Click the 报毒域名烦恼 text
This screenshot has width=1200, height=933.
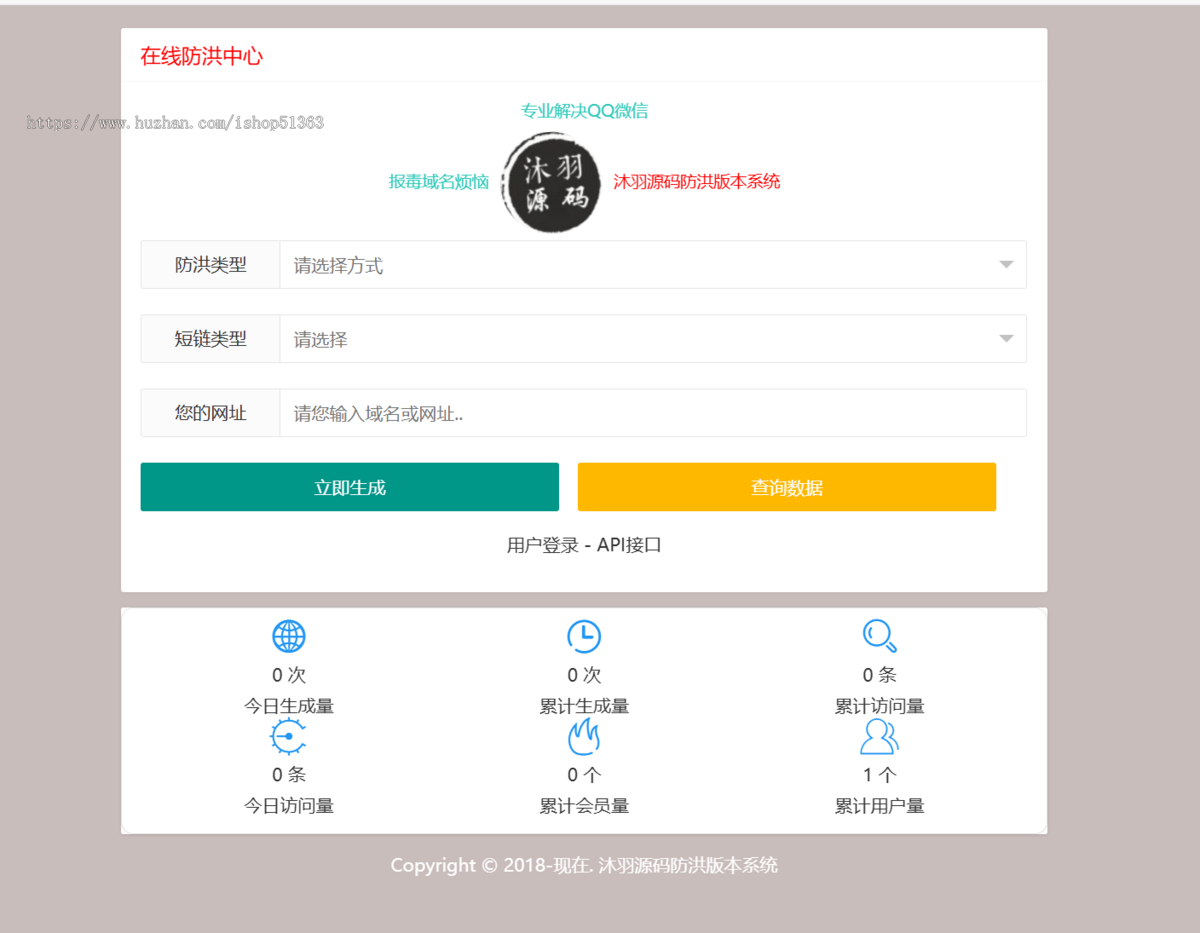pos(439,181)
